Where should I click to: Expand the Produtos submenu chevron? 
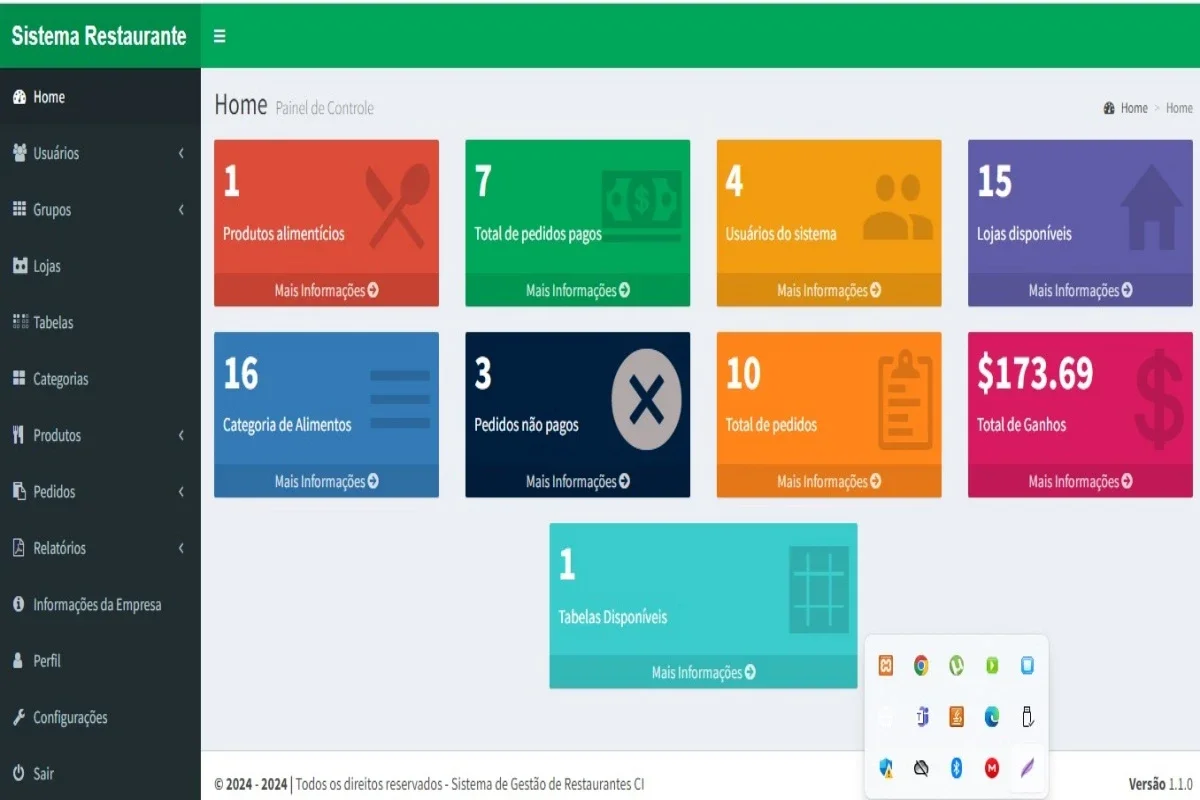pyautogui.click(x=181, y=435)
